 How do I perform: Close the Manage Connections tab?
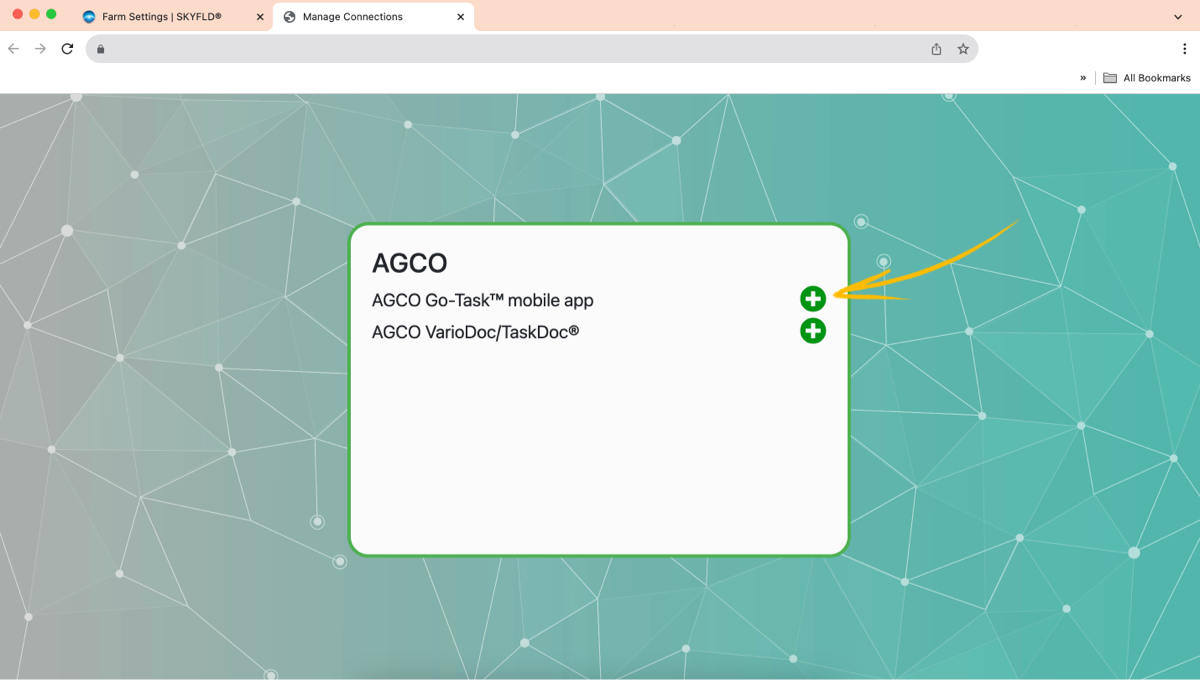click(461, 17)
